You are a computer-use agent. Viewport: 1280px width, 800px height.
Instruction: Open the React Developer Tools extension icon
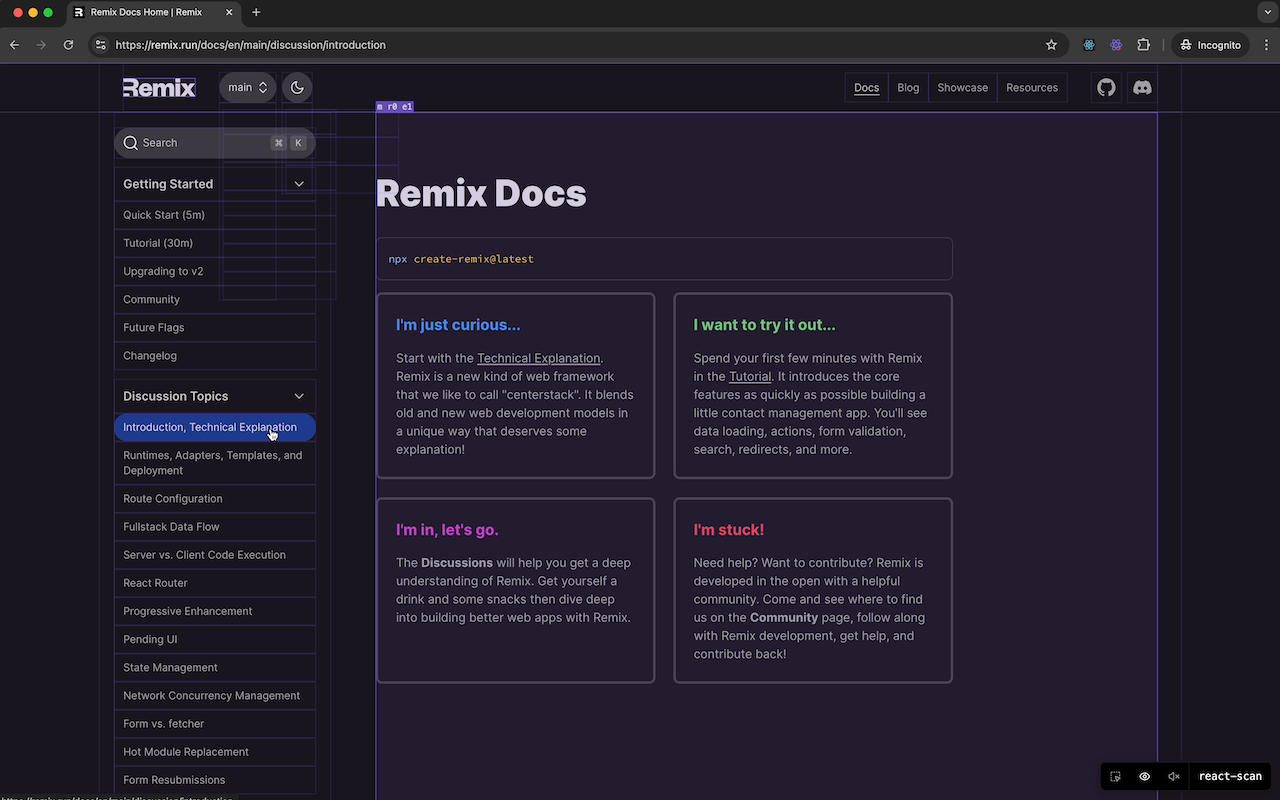point(1089,45)
